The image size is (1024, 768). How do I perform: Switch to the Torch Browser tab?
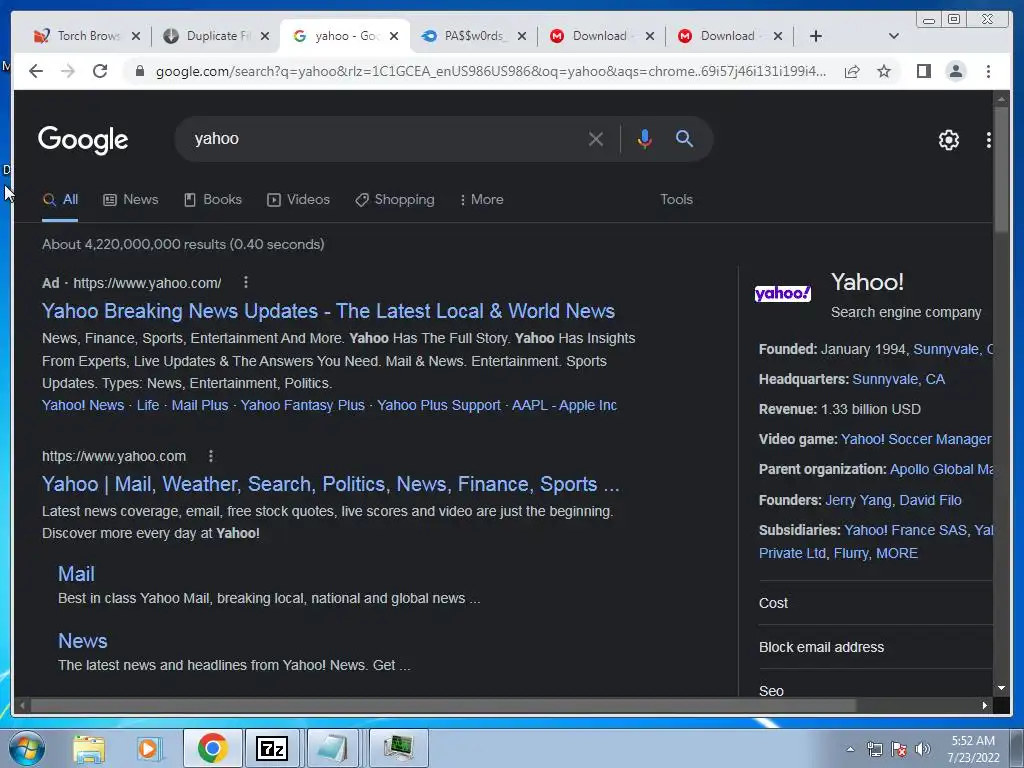coord(87,36)
